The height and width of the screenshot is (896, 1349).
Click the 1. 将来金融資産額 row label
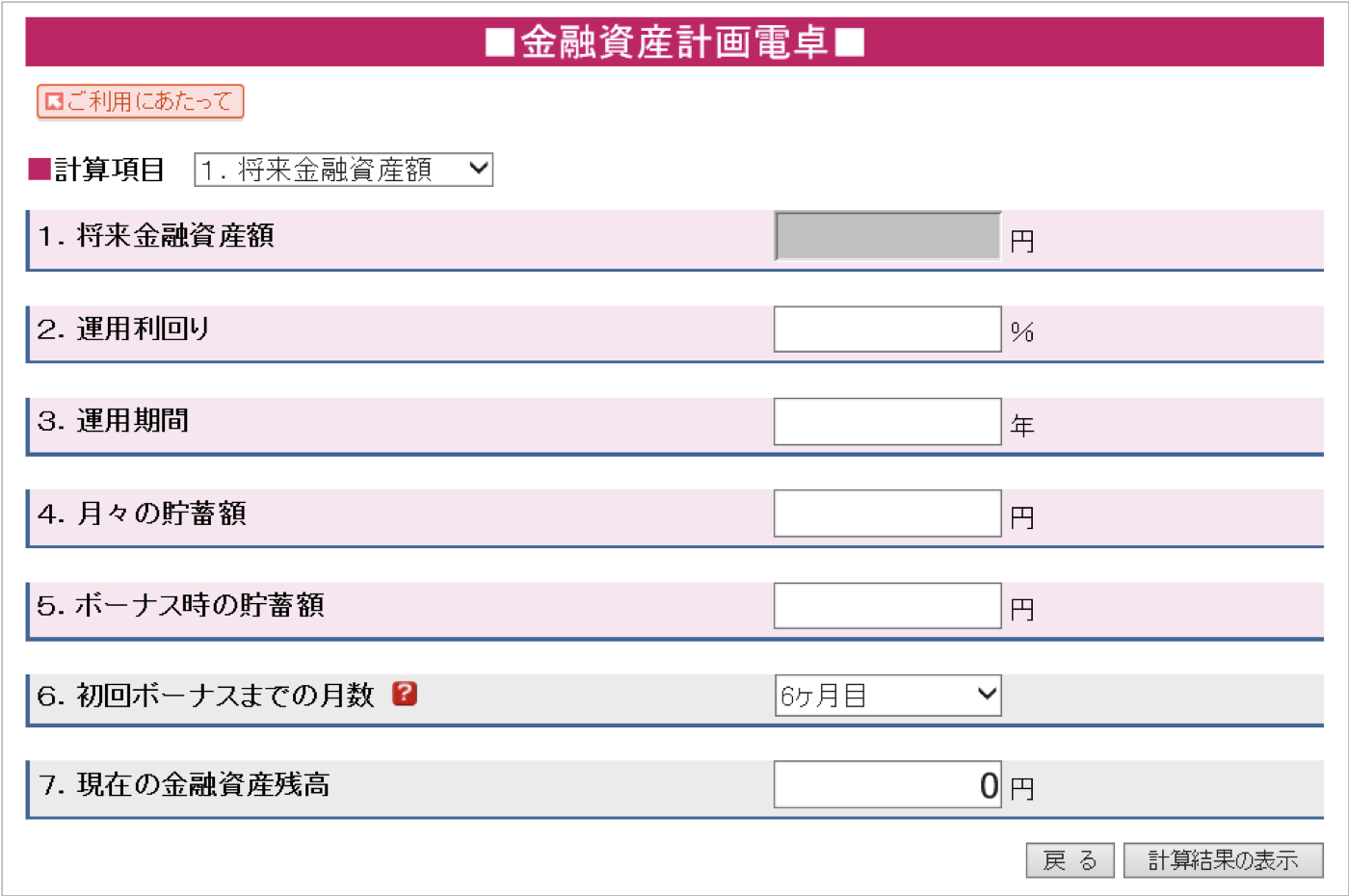point(156,236)
